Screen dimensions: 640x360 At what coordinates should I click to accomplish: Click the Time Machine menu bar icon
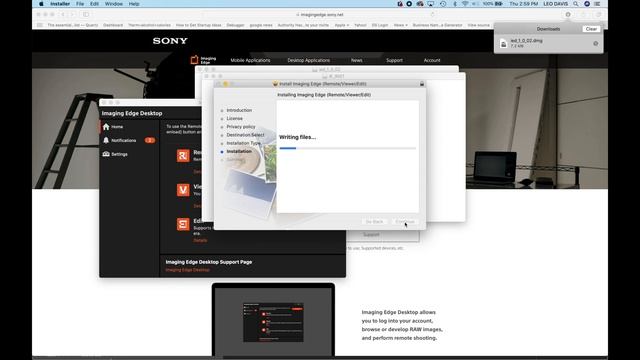point(443,4)
